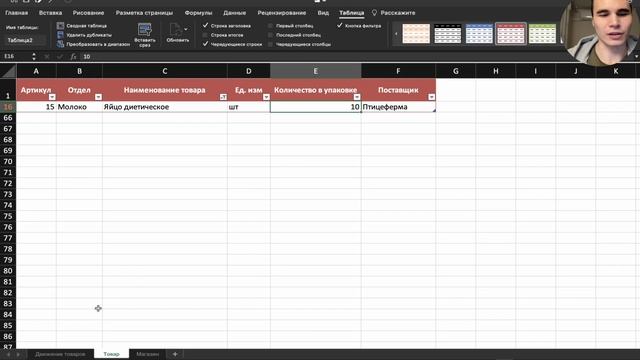Screen dimensions: 640x360
Task: Expand the formula bar with the right-edge arrow
Action: pyautogui.click(x=636, y=57)
